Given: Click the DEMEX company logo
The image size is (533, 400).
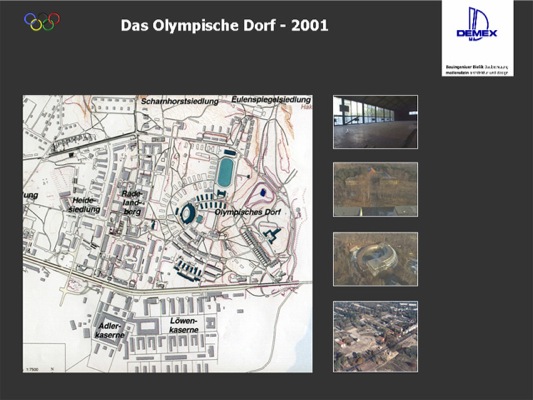Looking at the screenshot, I should pyautogui.click(x=477, y=24).
